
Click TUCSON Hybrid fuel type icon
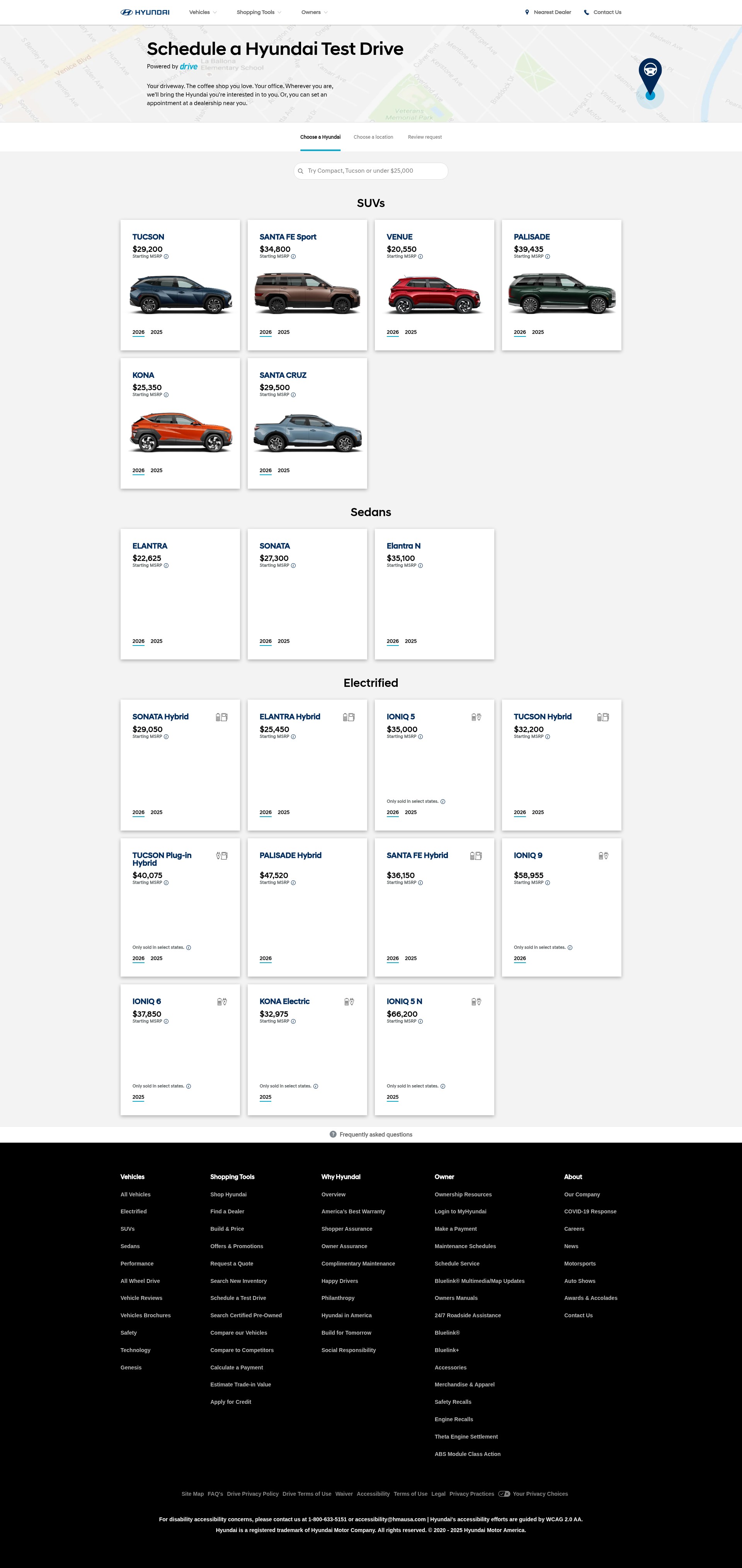[x=603, y=717]
